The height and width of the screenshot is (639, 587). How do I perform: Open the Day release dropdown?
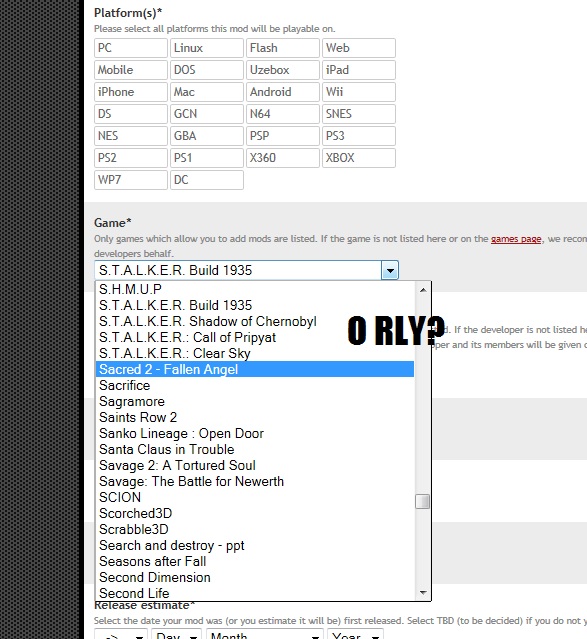pyautogui.click(x=177, y=635)
